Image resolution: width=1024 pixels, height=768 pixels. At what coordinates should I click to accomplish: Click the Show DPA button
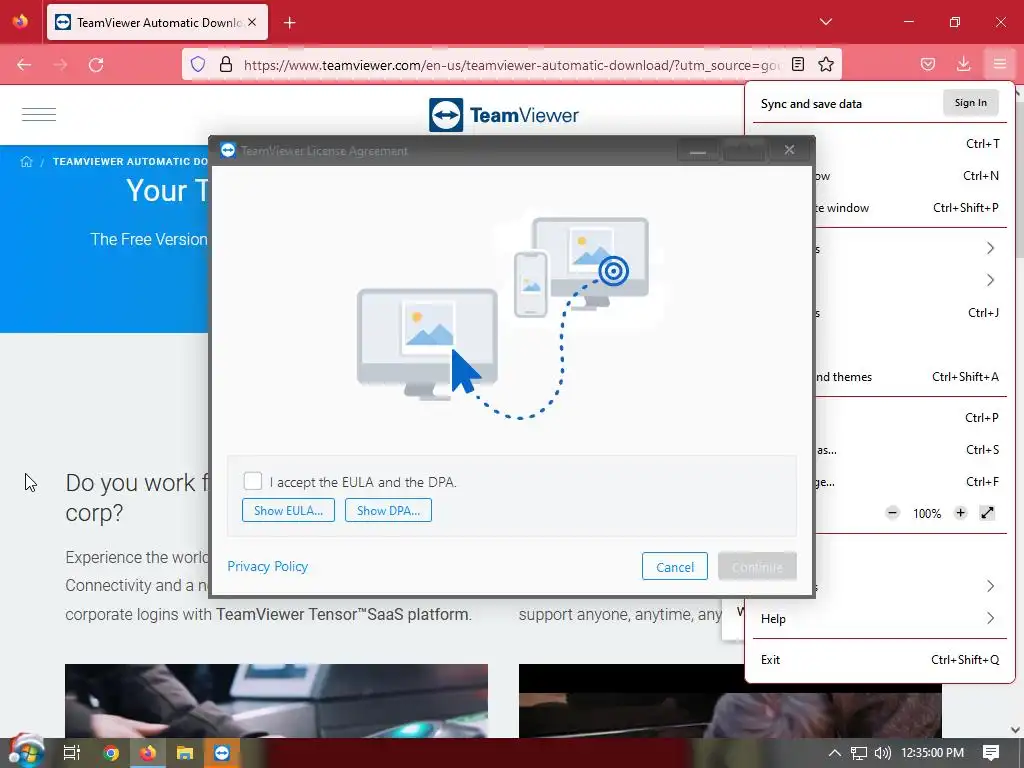tap(388, 510)
